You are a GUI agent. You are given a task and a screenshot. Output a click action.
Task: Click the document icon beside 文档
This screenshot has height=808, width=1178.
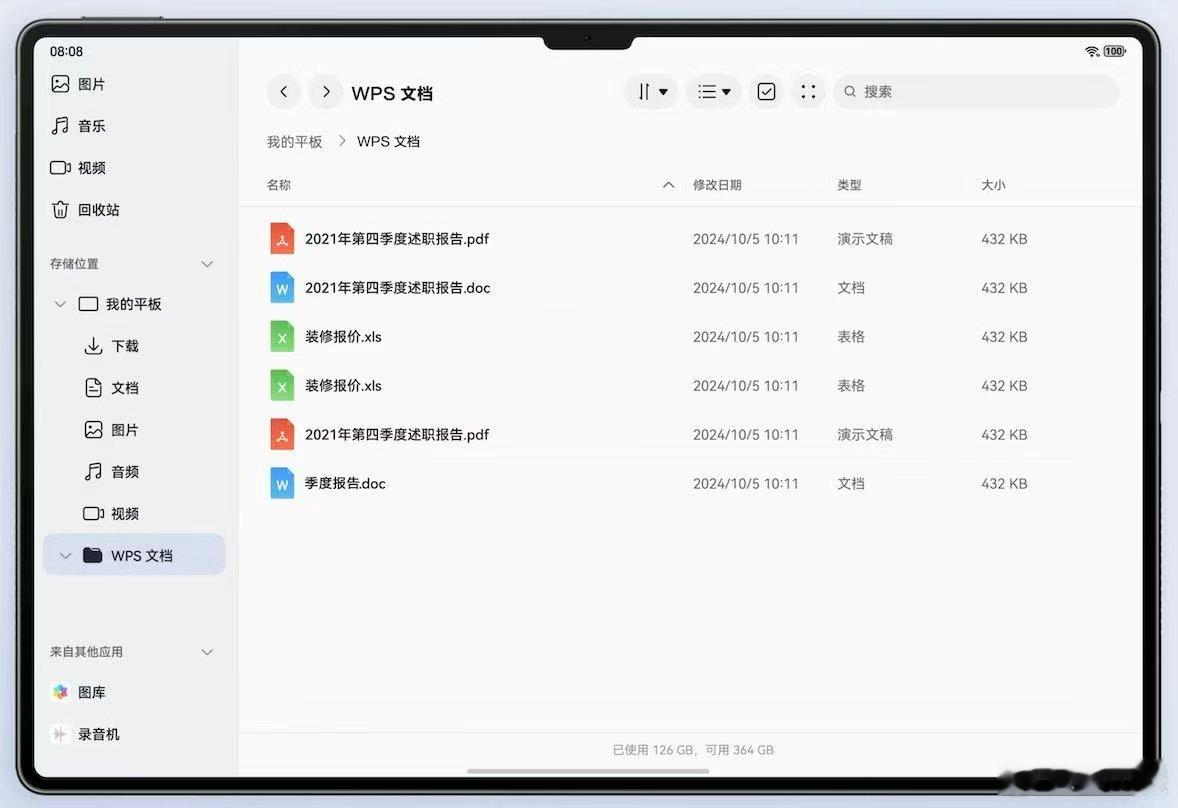coord(93,388)
